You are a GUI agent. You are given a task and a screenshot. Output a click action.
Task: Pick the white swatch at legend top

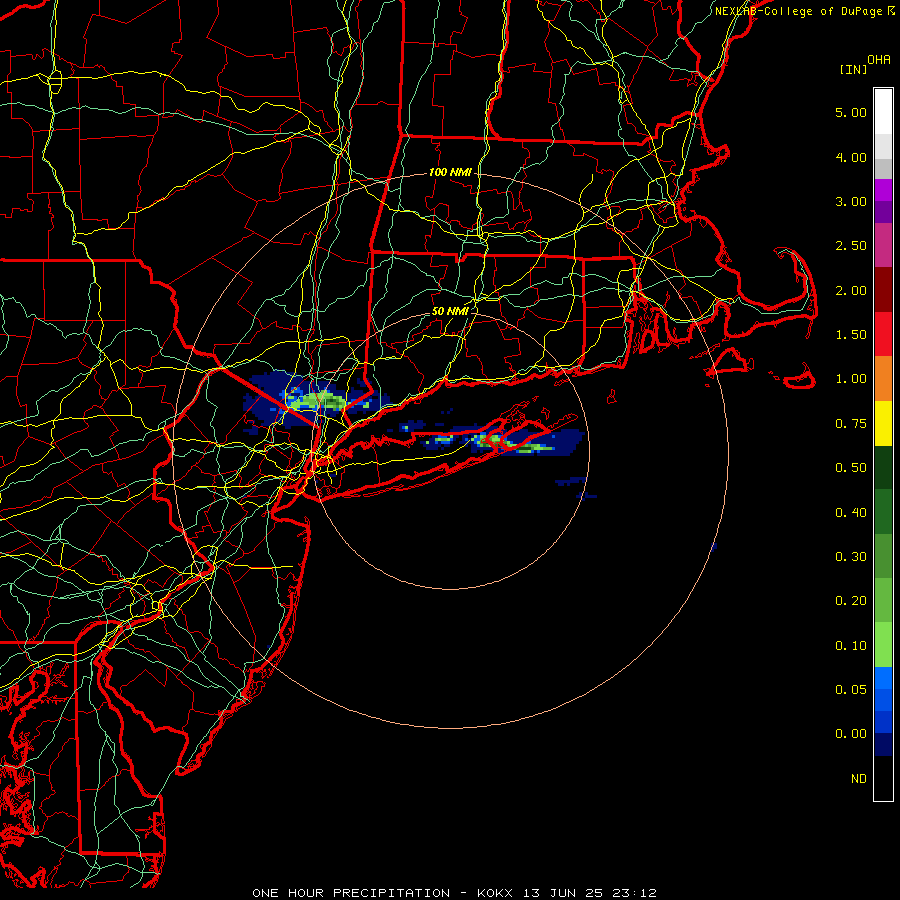coord(883,111)
